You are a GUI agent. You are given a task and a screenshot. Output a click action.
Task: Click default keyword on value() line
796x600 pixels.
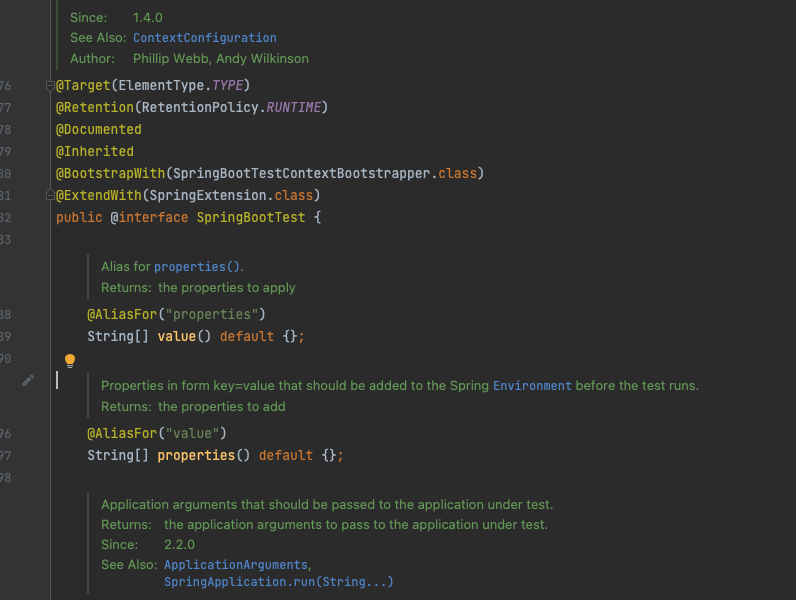coord(247,337)
